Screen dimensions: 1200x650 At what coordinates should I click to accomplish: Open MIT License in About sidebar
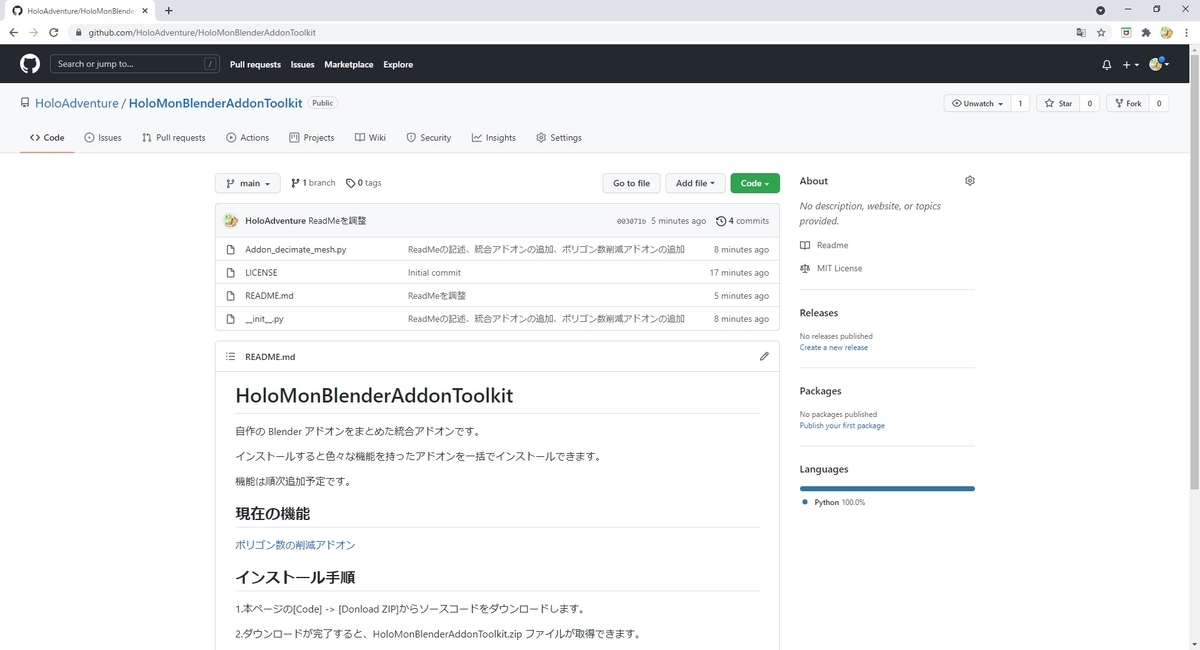coord(831,268)
